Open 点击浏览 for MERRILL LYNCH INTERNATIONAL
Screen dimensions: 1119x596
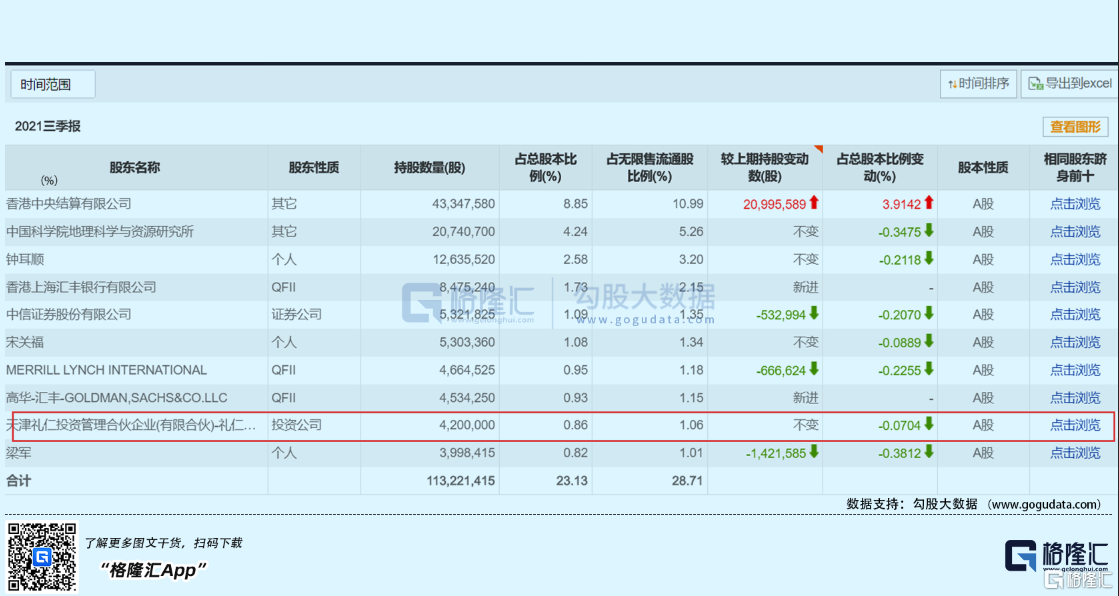1075,370
